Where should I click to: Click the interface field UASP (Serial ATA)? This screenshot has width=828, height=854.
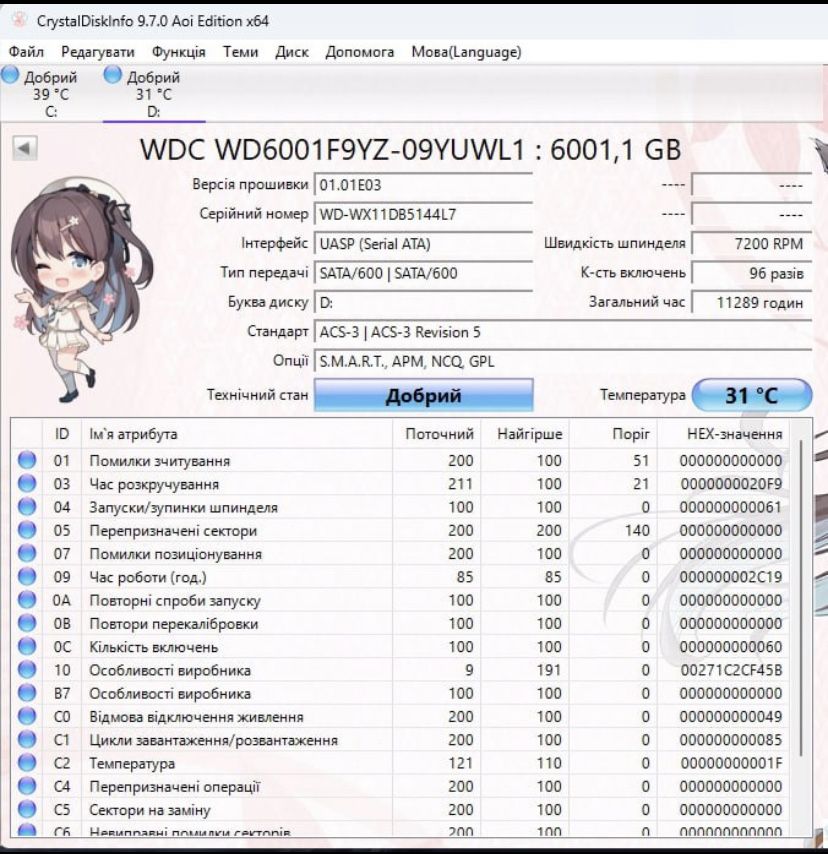pyautogui.click(x=423, y=244)
